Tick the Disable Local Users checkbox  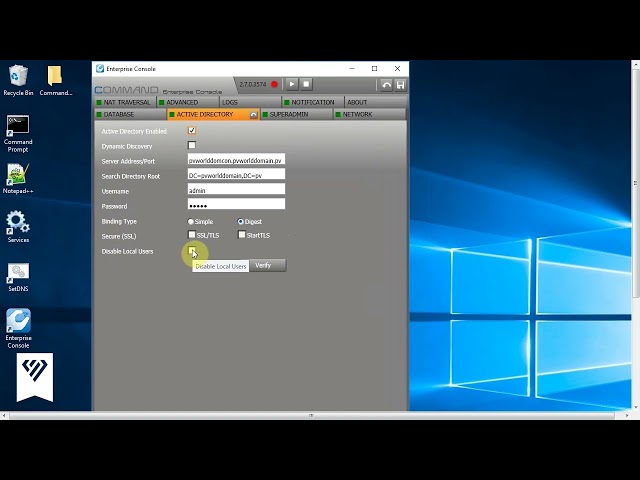click(x=191, y=250)
